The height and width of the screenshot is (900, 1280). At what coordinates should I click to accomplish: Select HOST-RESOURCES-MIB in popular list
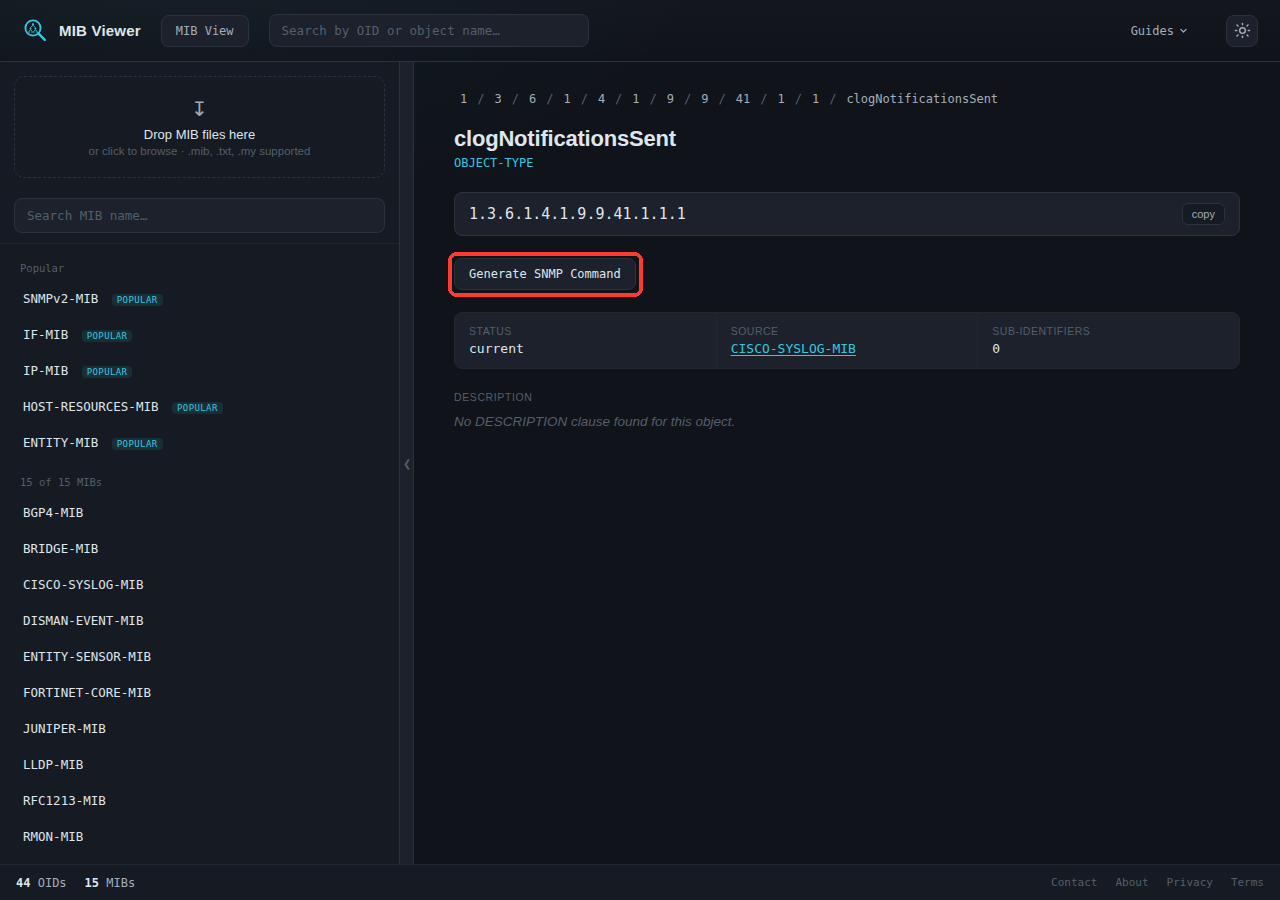click(x=199, y=407)
